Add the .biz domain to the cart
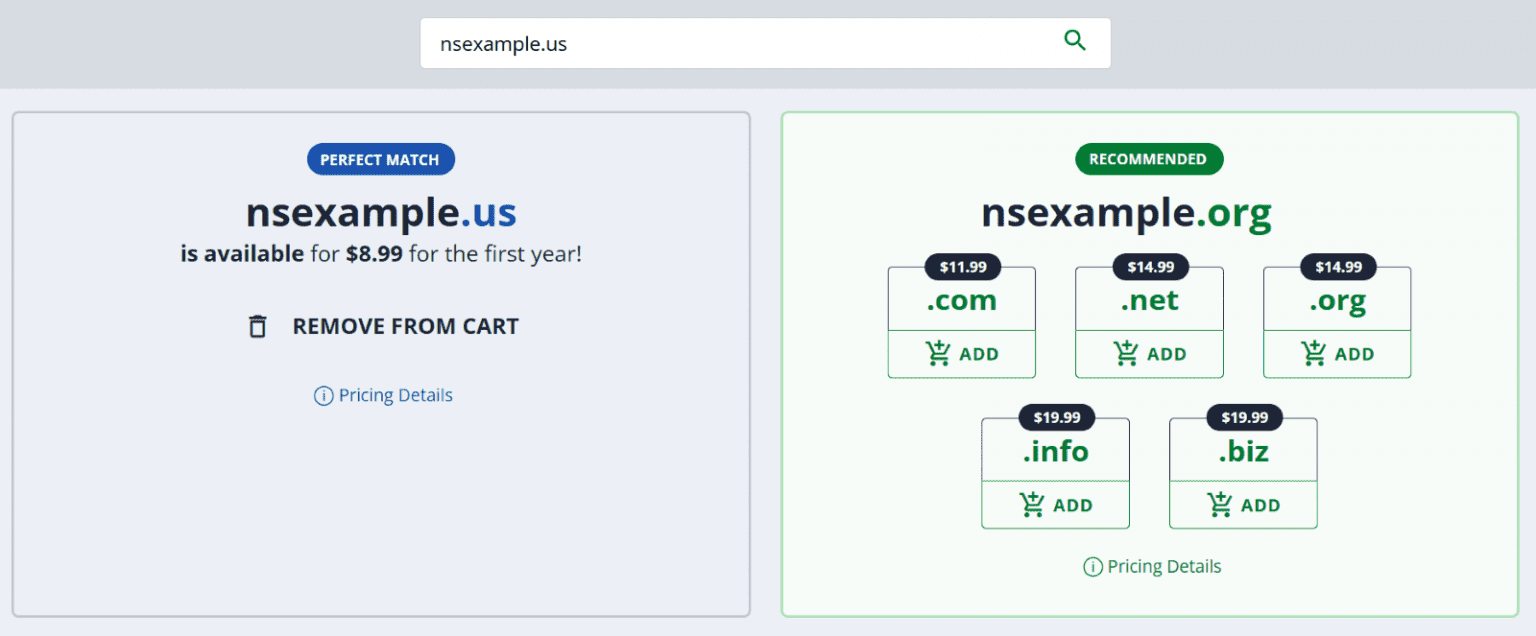 pos(1243,505)
